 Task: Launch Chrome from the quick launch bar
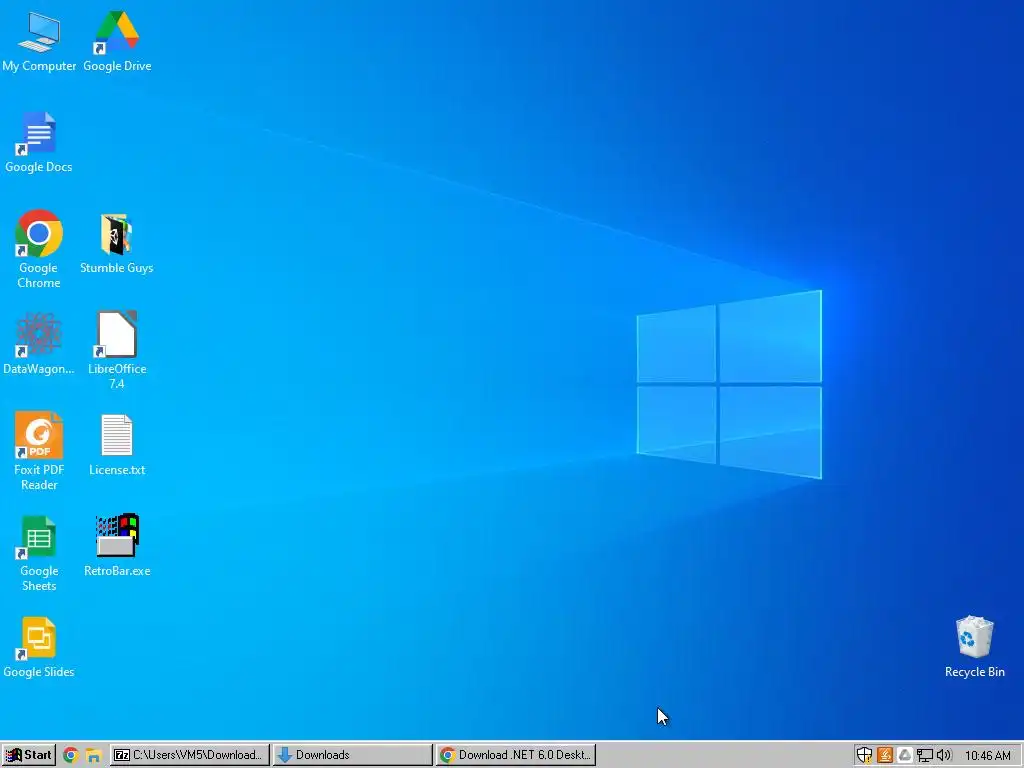pyautogui.click(x=71, y=755)
